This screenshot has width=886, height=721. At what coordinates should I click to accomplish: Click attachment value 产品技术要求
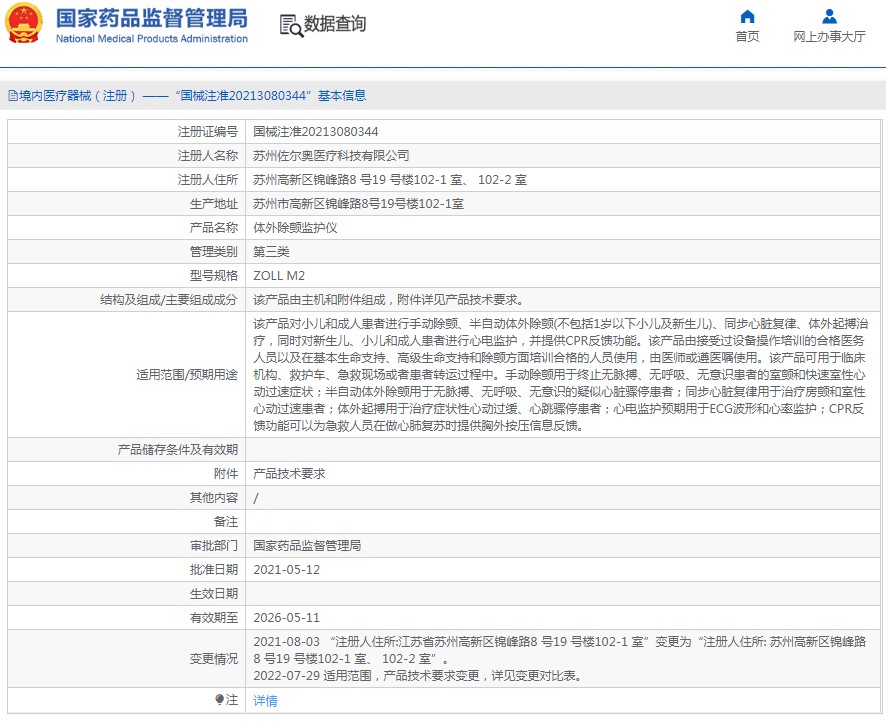[289, 474]
